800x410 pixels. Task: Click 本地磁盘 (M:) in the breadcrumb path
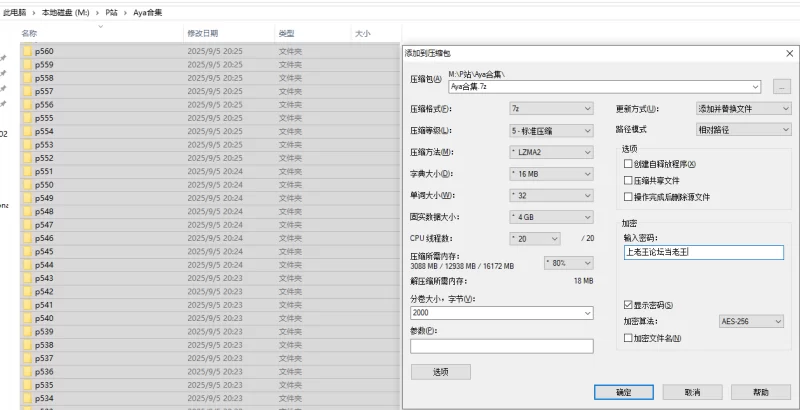pyautogui.click(x=68, y=10)
